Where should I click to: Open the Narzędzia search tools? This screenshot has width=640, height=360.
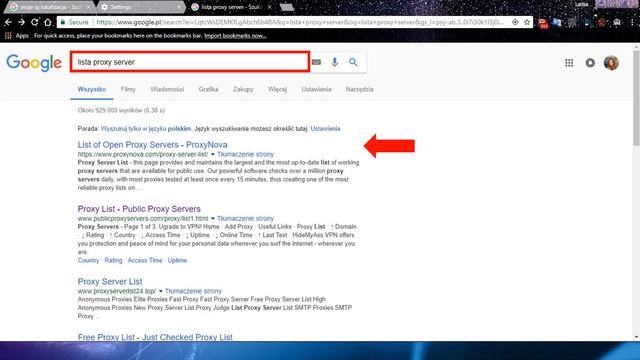pos(360,89)
